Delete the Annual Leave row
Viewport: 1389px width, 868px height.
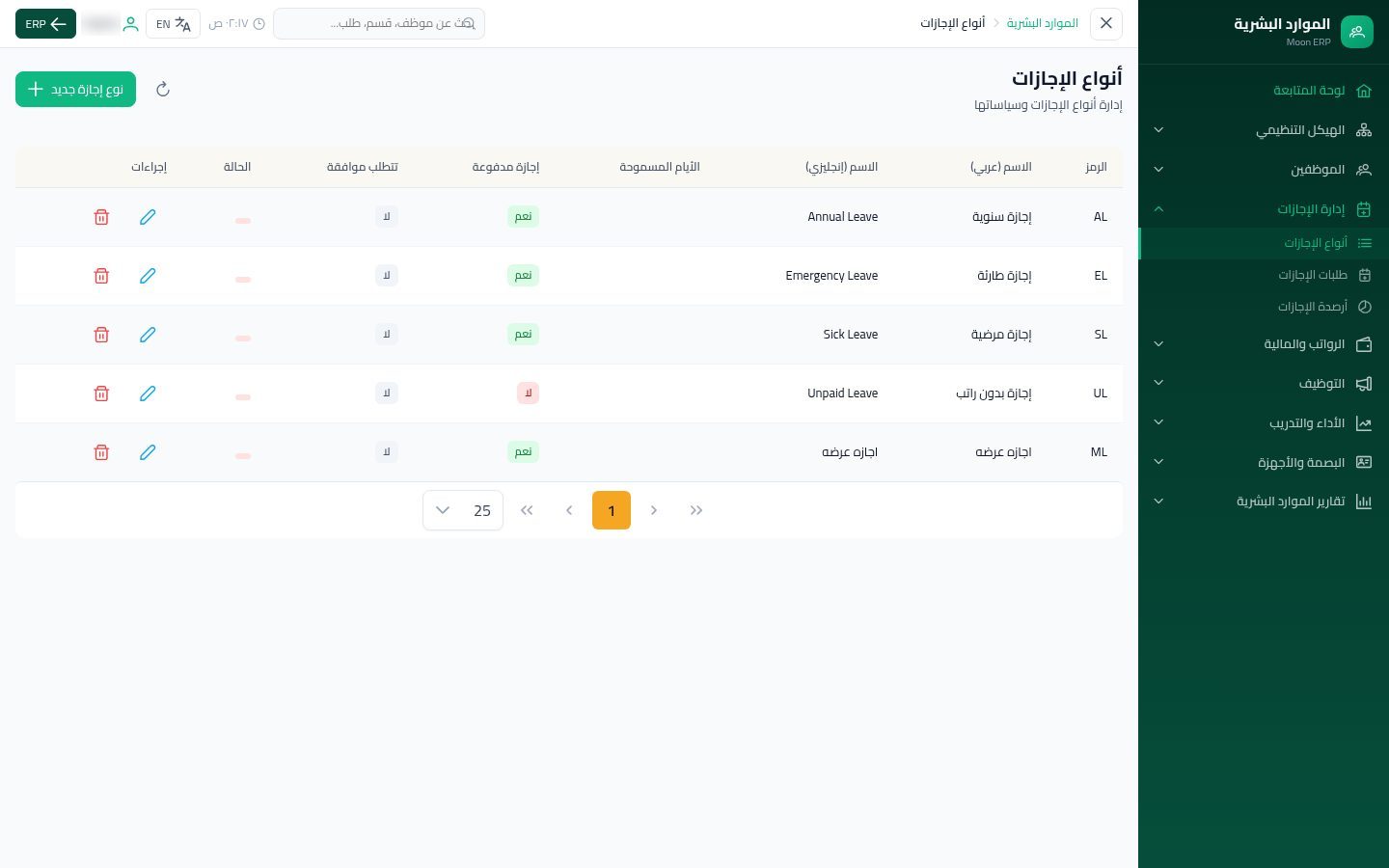[101, 217]
